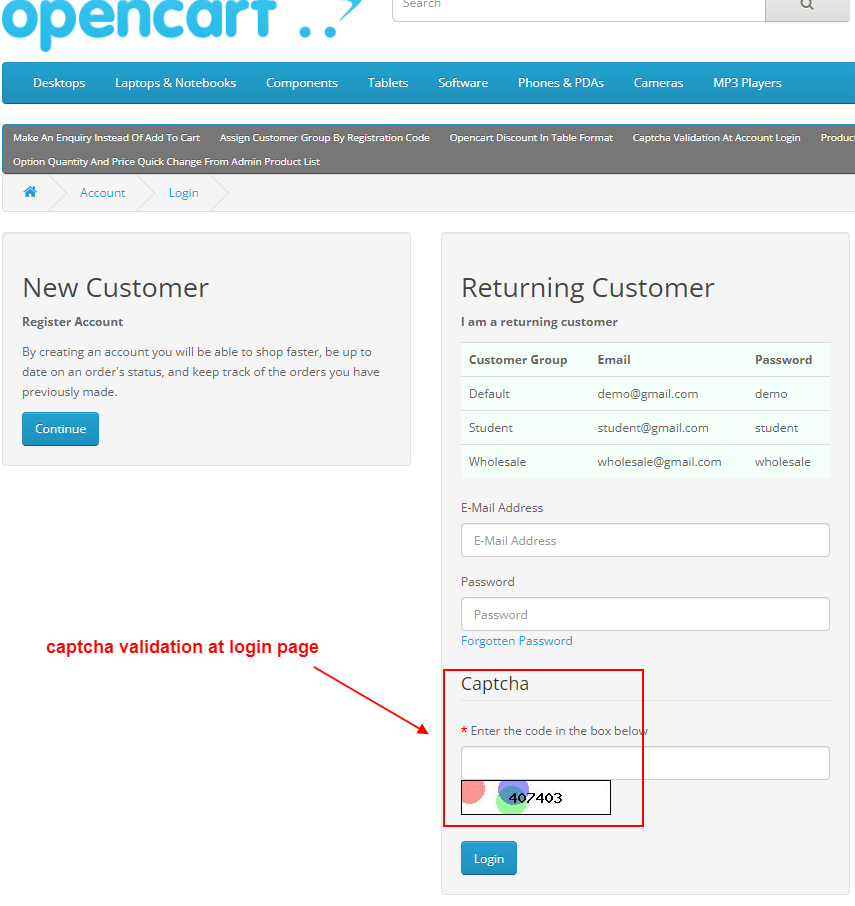Image resolution: width=855 pixels, height=906 pixels.
Task: Click into the E-Mail Address field
Action: click(x=644, y=540)
